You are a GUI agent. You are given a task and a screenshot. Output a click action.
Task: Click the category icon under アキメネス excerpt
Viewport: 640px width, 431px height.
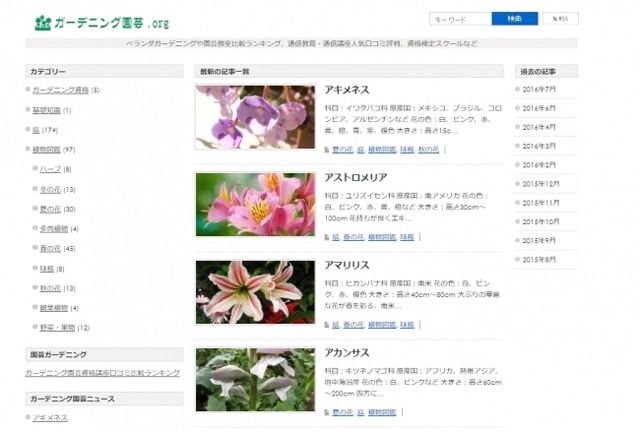[x=327, y=150]
